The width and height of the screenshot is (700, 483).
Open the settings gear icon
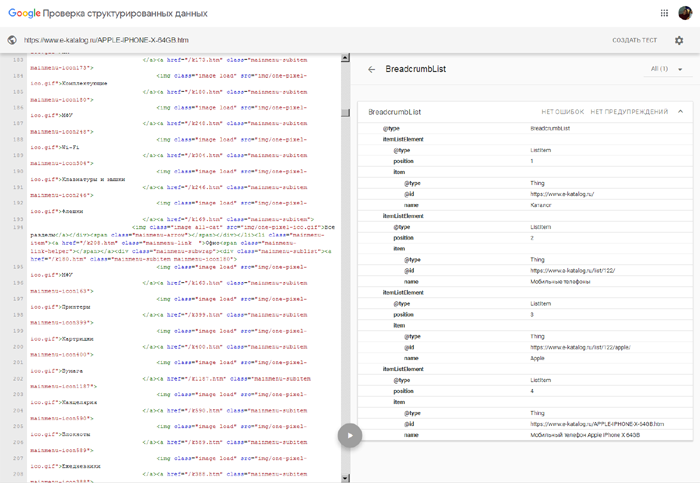coord(679,40)
